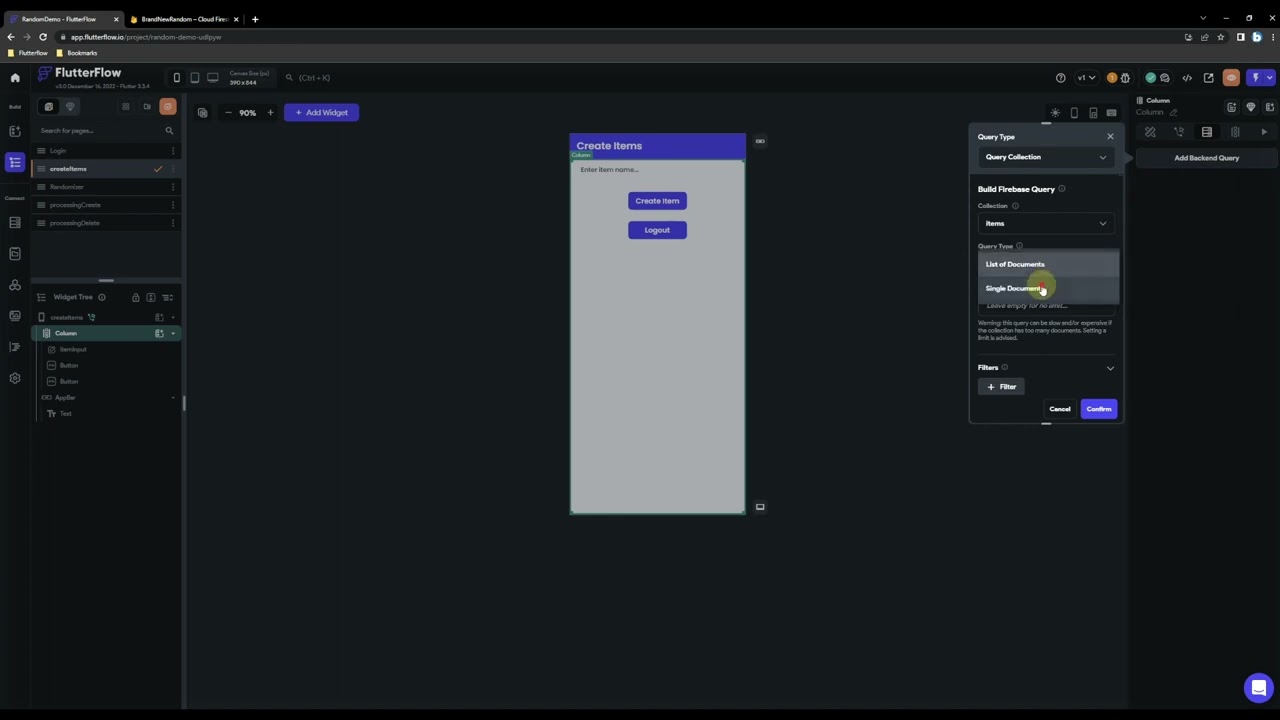Screen dimensions: 1280x720
Task: Open Column properties wand tab
Action: pyautogui.click(x=1150, y=132)
